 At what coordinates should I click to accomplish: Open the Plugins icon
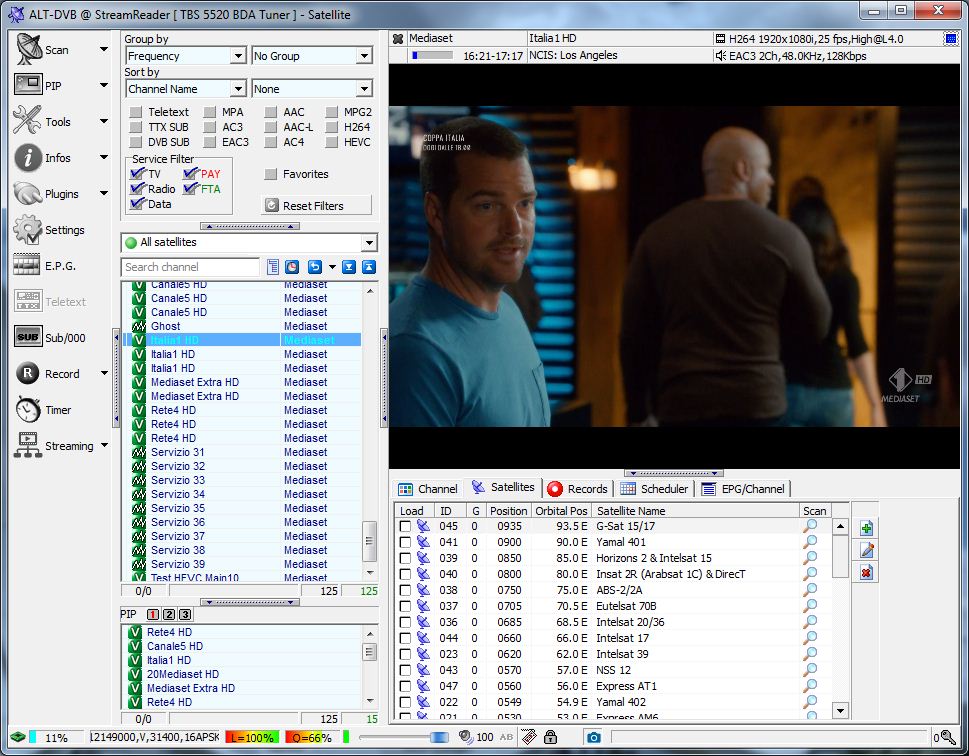[x=28, y=193]
